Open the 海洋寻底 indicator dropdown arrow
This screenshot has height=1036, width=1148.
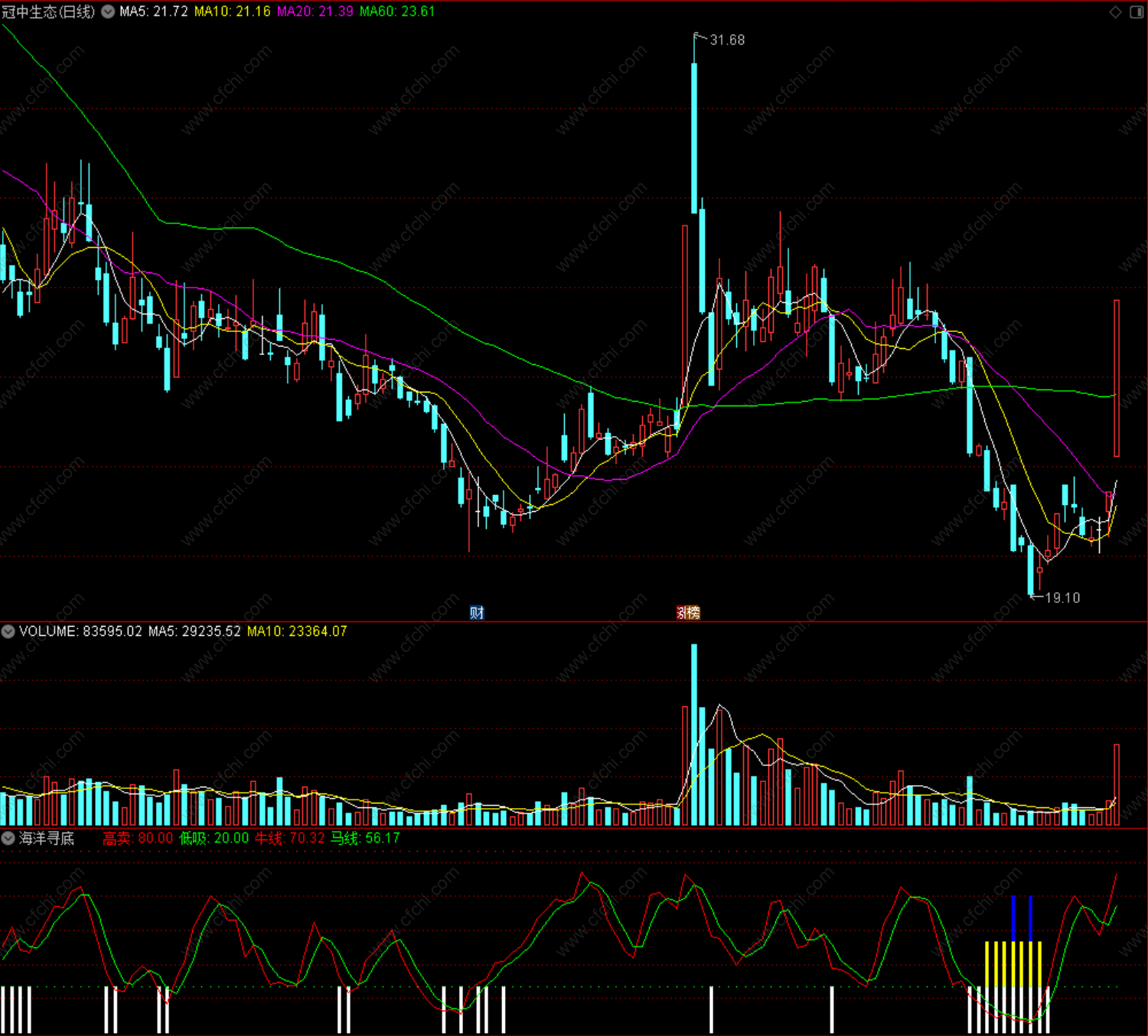[8, 838]
